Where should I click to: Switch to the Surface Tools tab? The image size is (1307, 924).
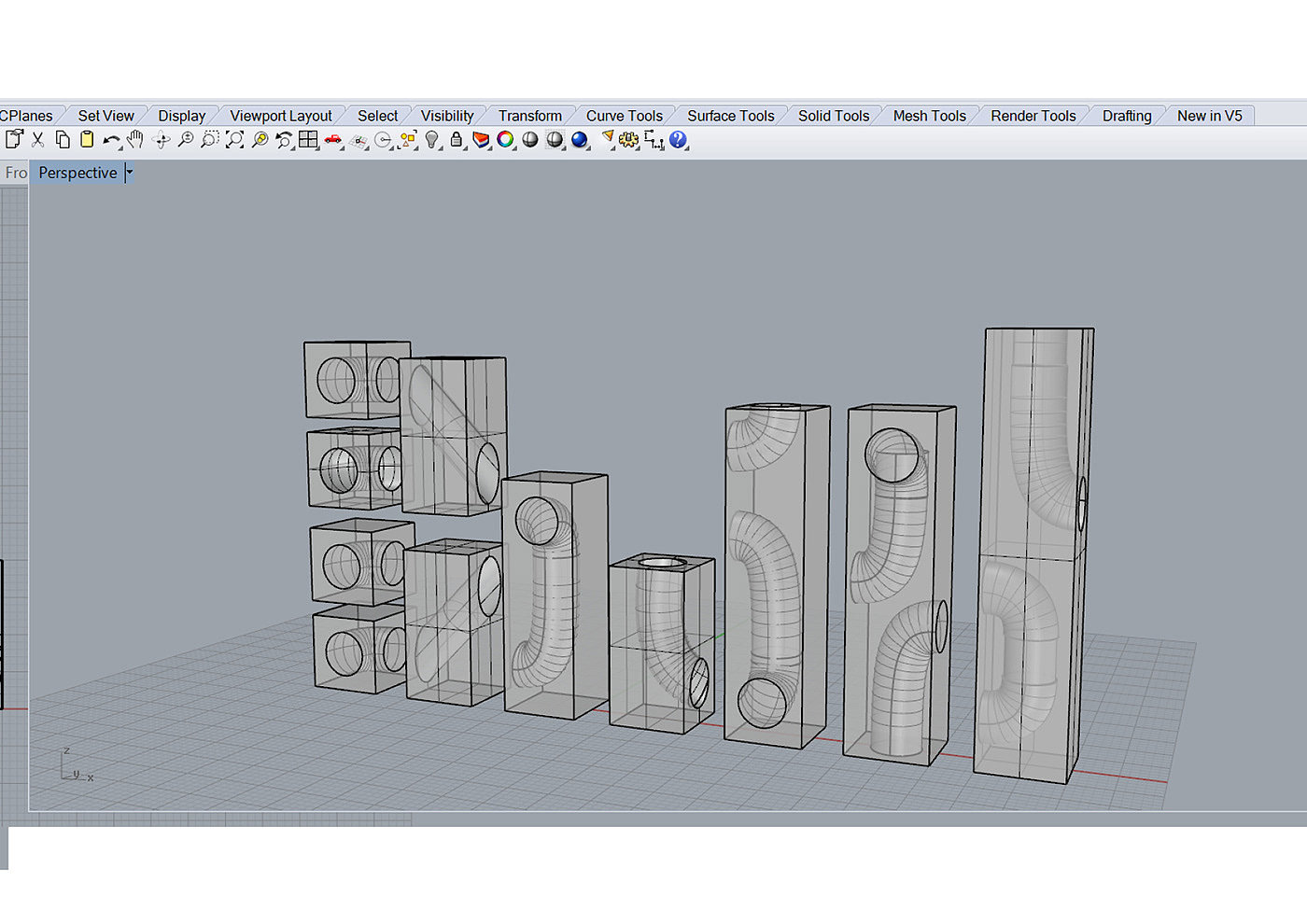730,116
